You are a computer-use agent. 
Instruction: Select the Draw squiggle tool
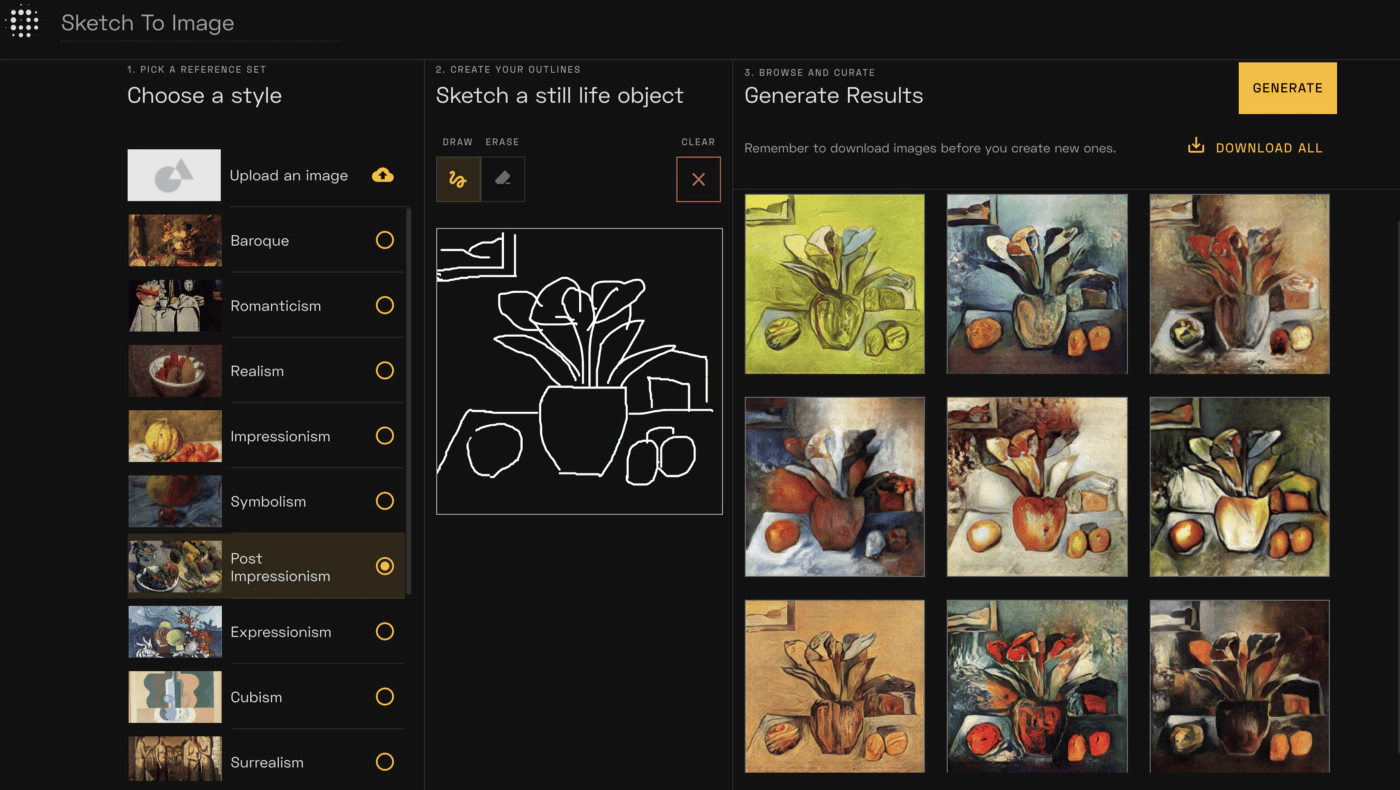pyautogui.click(x=458, y=179)
